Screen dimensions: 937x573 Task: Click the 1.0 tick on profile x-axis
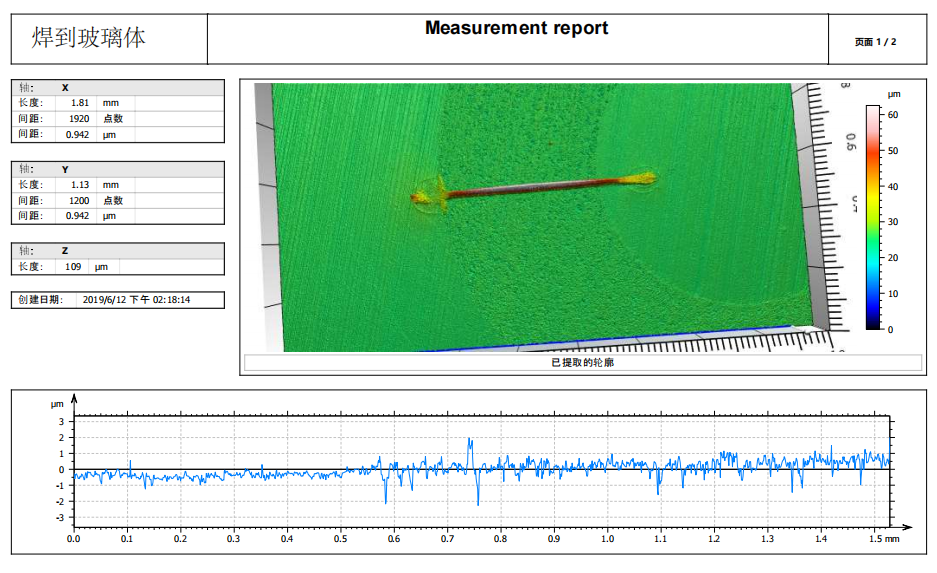607,539
